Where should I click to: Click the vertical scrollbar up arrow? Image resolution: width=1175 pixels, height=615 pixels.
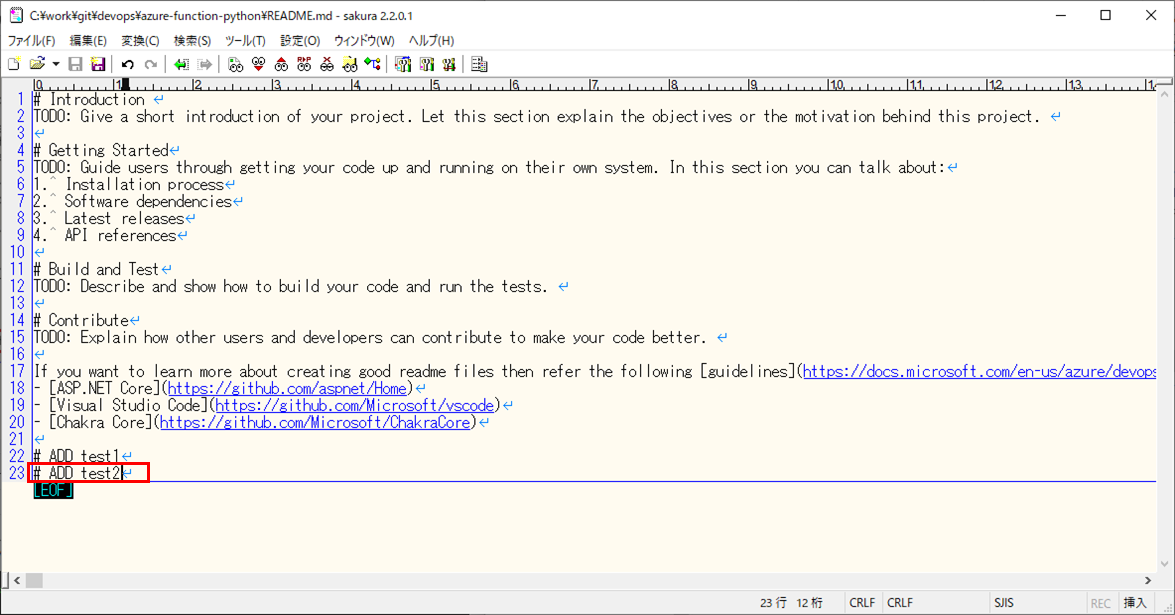pos(1164,95)
